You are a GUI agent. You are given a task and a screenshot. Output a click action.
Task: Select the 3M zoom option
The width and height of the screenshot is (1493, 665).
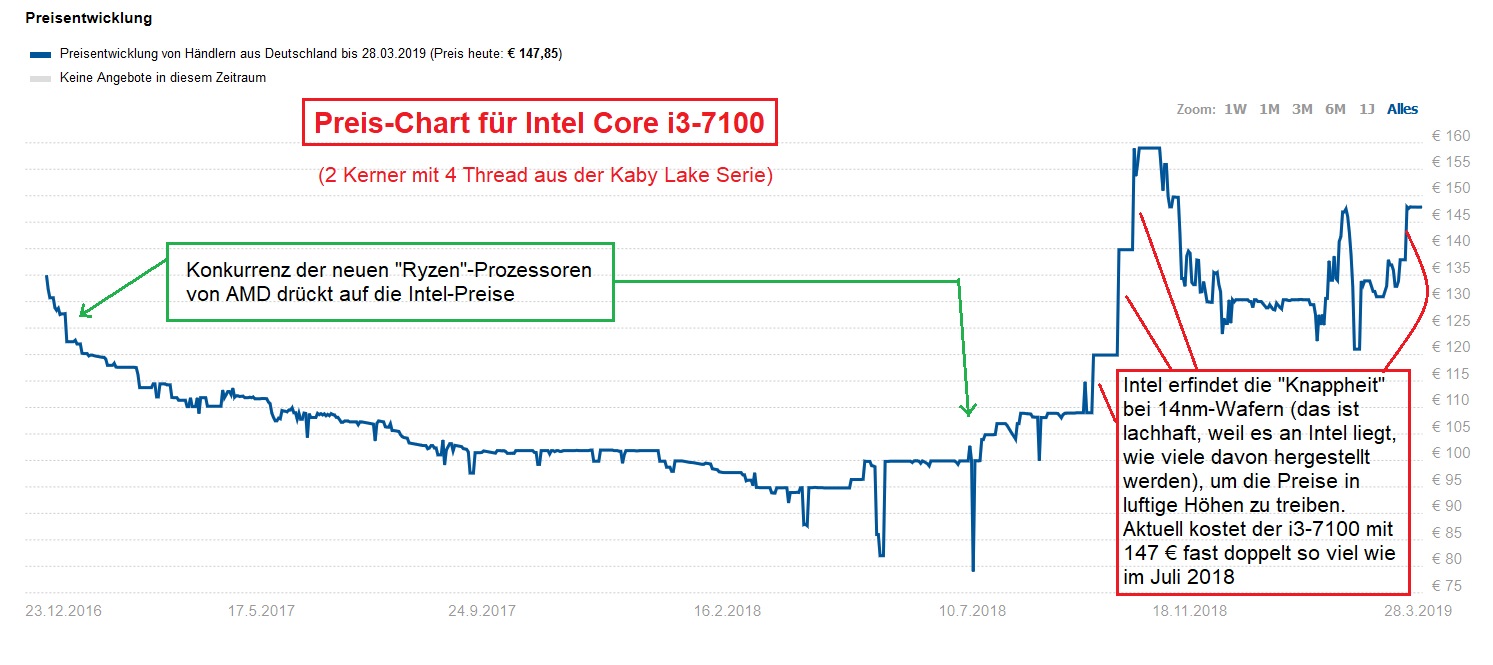coord(1301,109)
